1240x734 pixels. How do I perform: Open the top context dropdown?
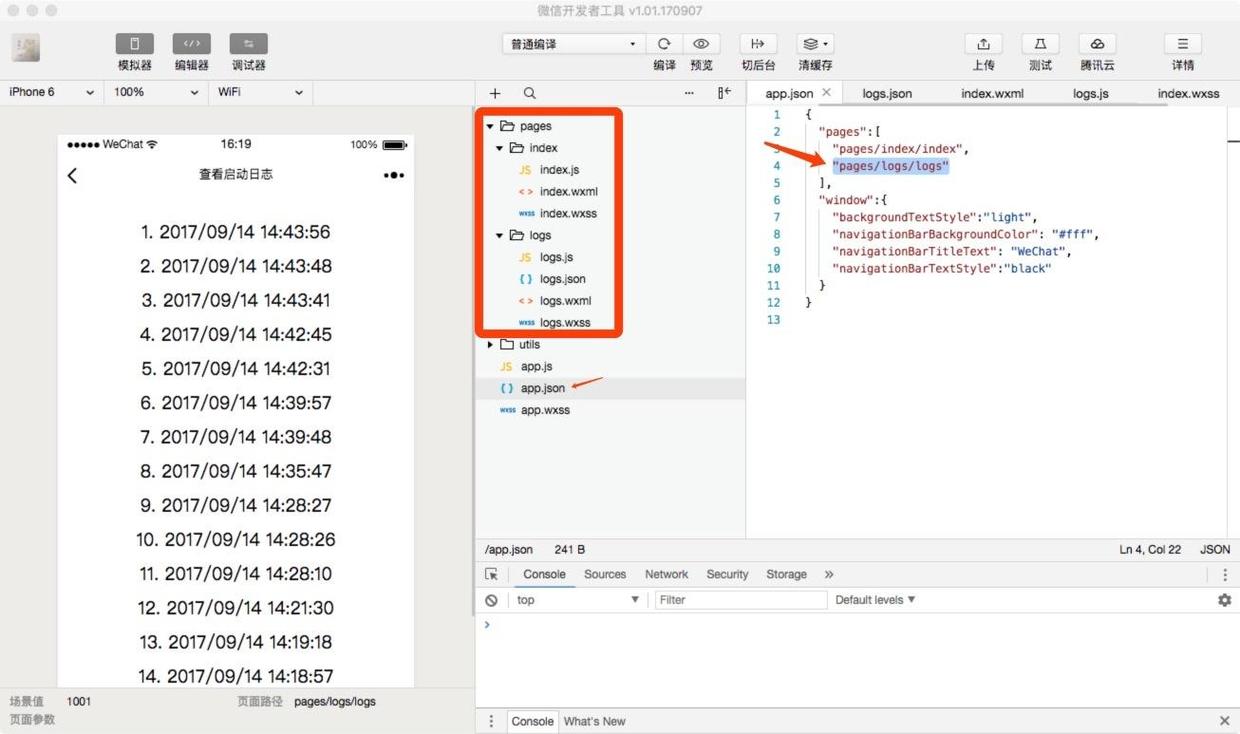[577, 600]
